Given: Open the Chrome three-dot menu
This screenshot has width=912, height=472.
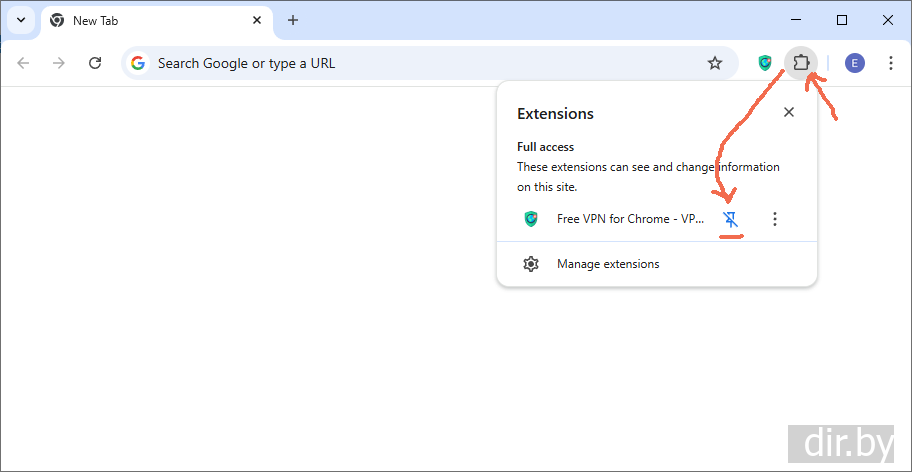Looking at the screenshot, I should (x=891, y=63).
